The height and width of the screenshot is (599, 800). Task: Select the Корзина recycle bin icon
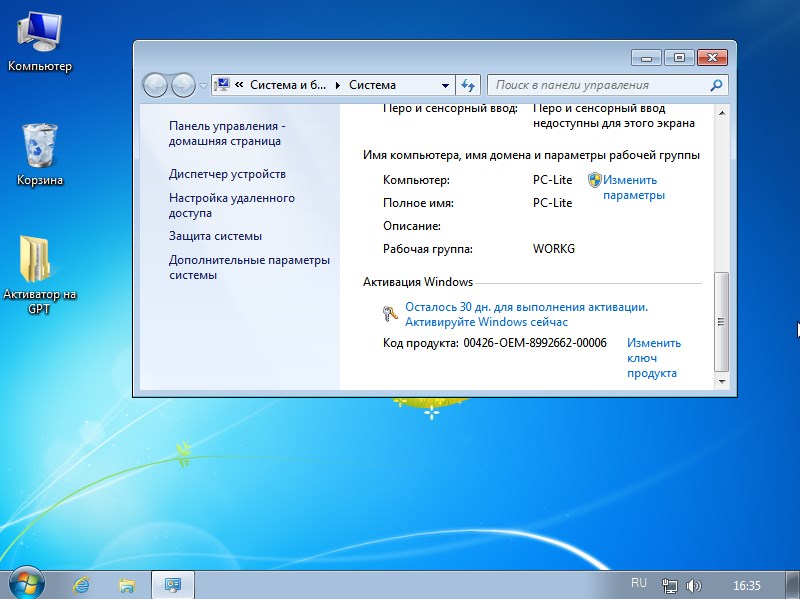(39, 155)
